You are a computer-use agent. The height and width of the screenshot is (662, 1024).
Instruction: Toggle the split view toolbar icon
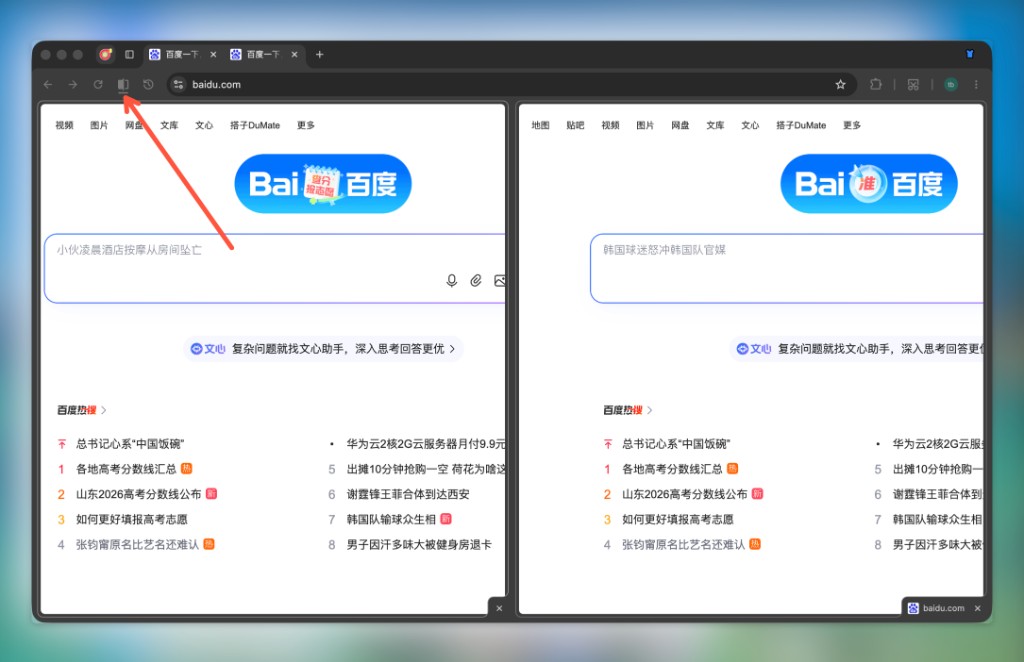pyautogui.click(x=123, y=84)
